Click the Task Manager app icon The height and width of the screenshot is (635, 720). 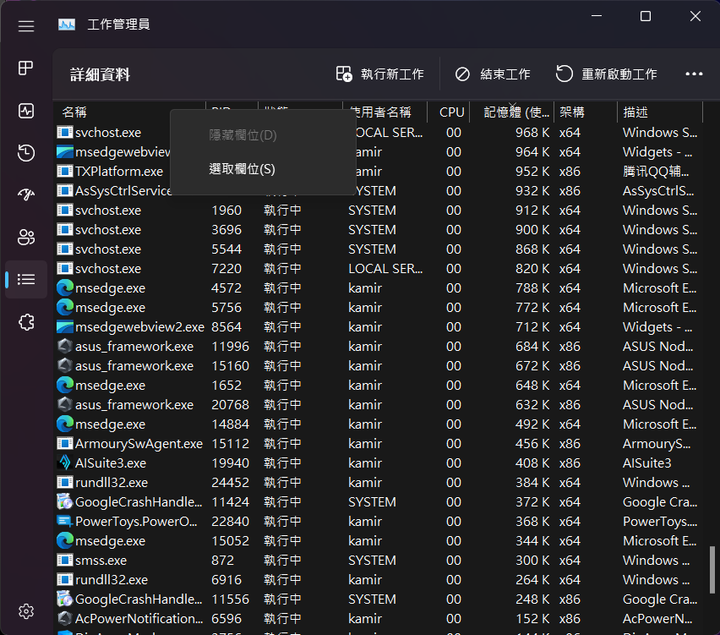click(x=67, y=24)
